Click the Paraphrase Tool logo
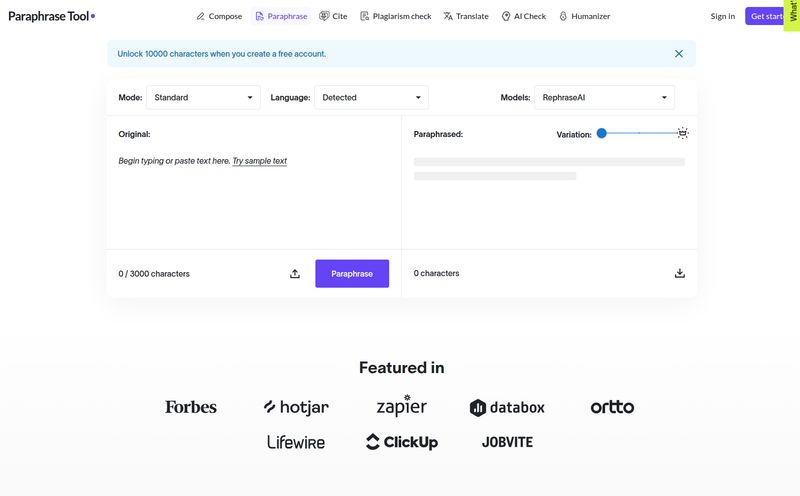This screenshot has height=496, width=800. pos(52,16)
